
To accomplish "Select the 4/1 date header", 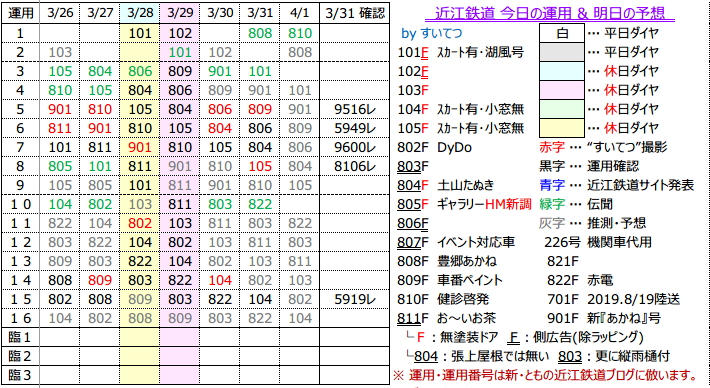I will click(x=300, y=13).
